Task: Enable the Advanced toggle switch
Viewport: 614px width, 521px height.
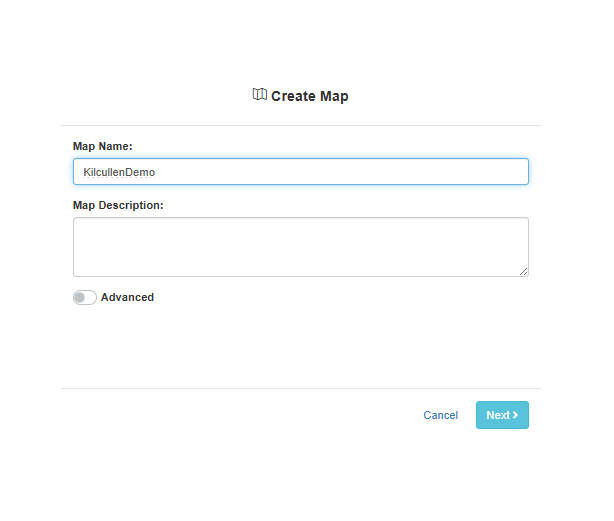Action: pos(85,297)
